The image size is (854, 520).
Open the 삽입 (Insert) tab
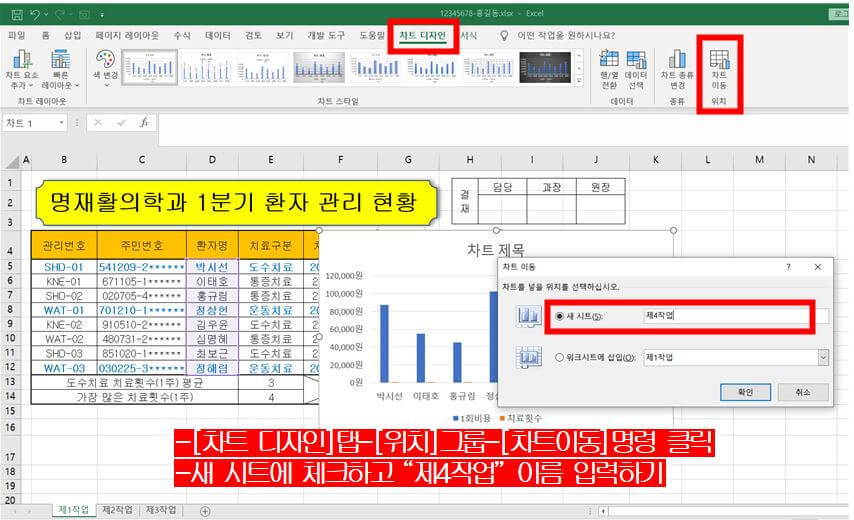pos(72,36)
